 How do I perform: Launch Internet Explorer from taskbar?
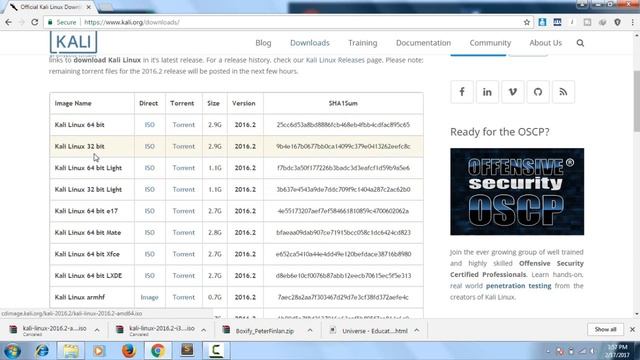[x=42, y=351]
